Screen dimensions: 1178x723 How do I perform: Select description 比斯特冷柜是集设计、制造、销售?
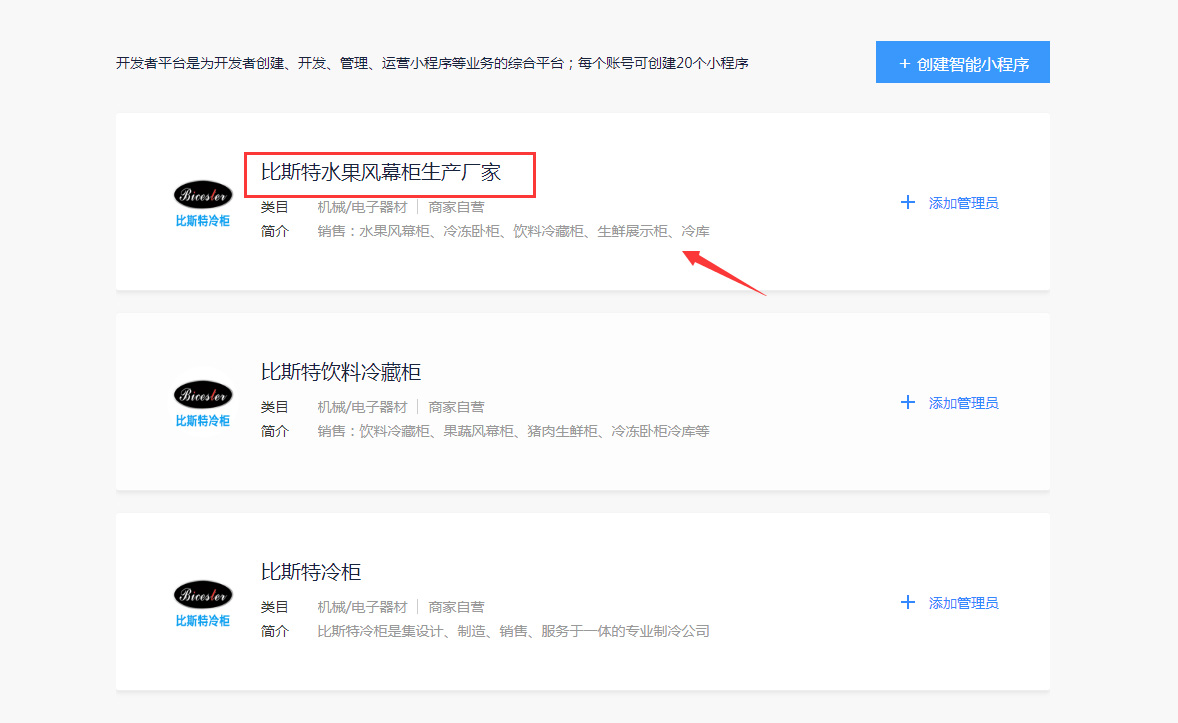coord(421,631)
